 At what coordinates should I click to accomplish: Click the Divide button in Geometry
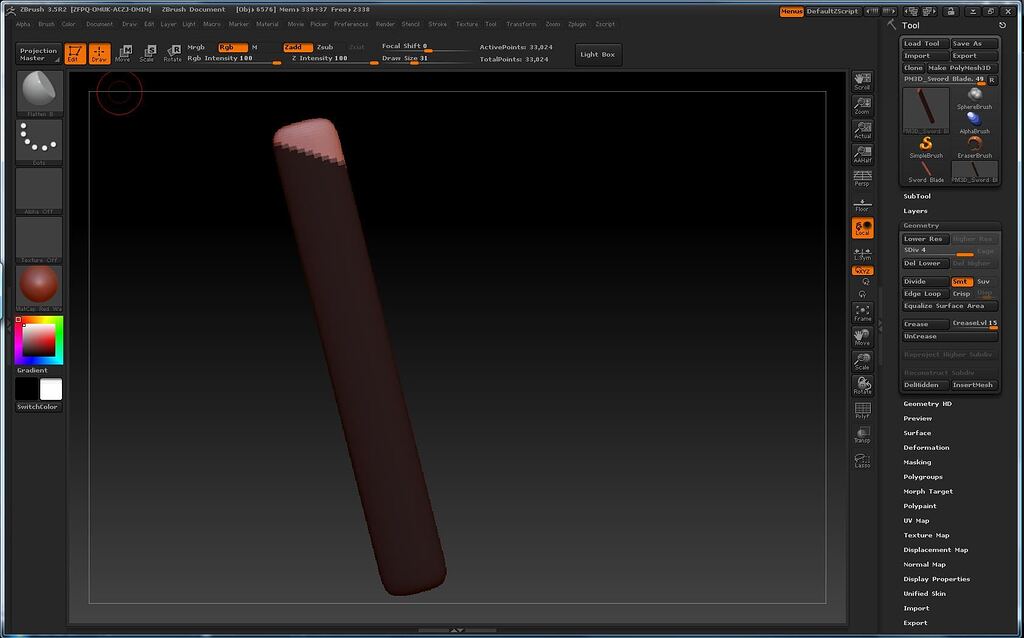pyautogui.click(x=923, y=281)
